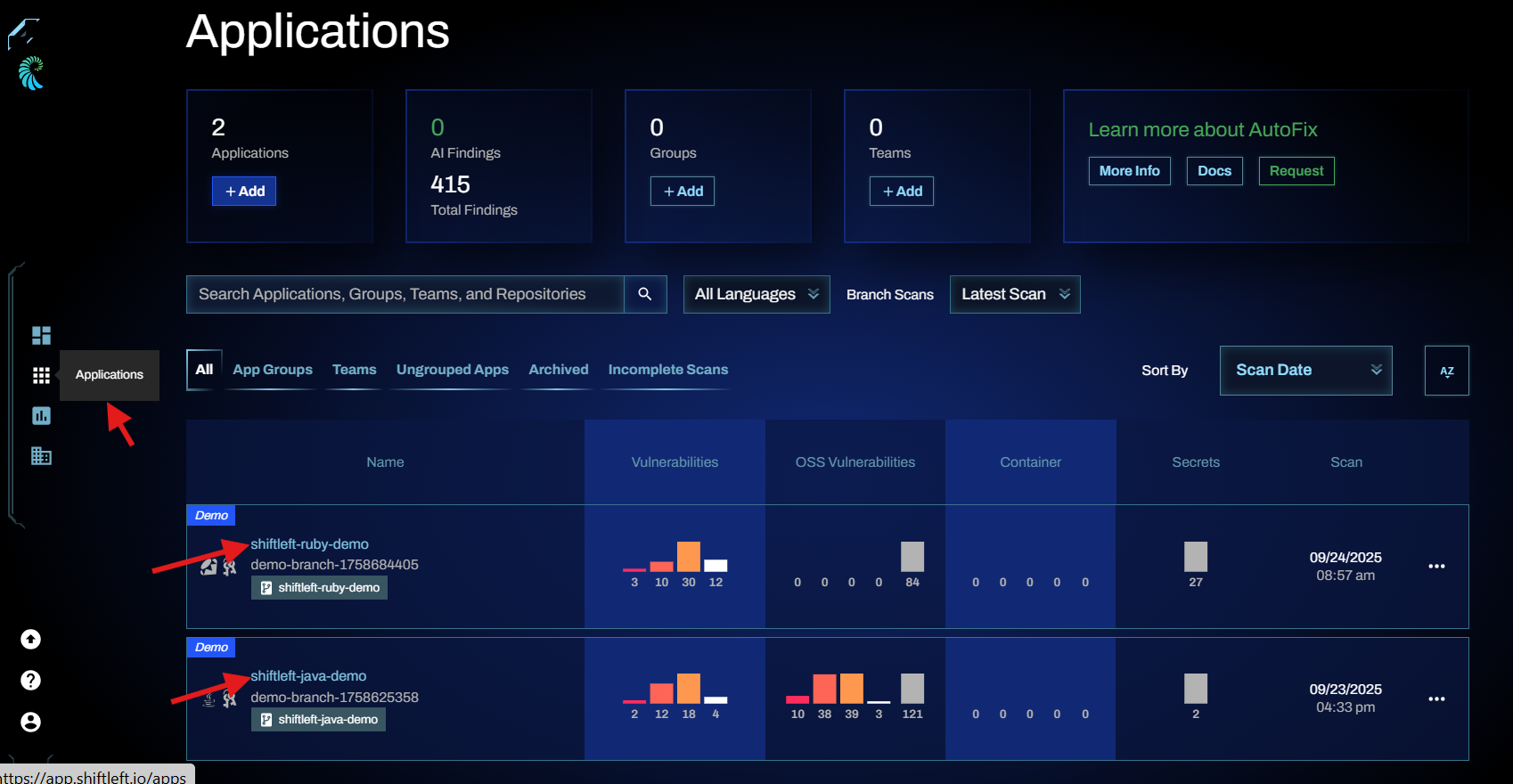
Task: Open the organization building sidebar icon
Action: point(41,456)
